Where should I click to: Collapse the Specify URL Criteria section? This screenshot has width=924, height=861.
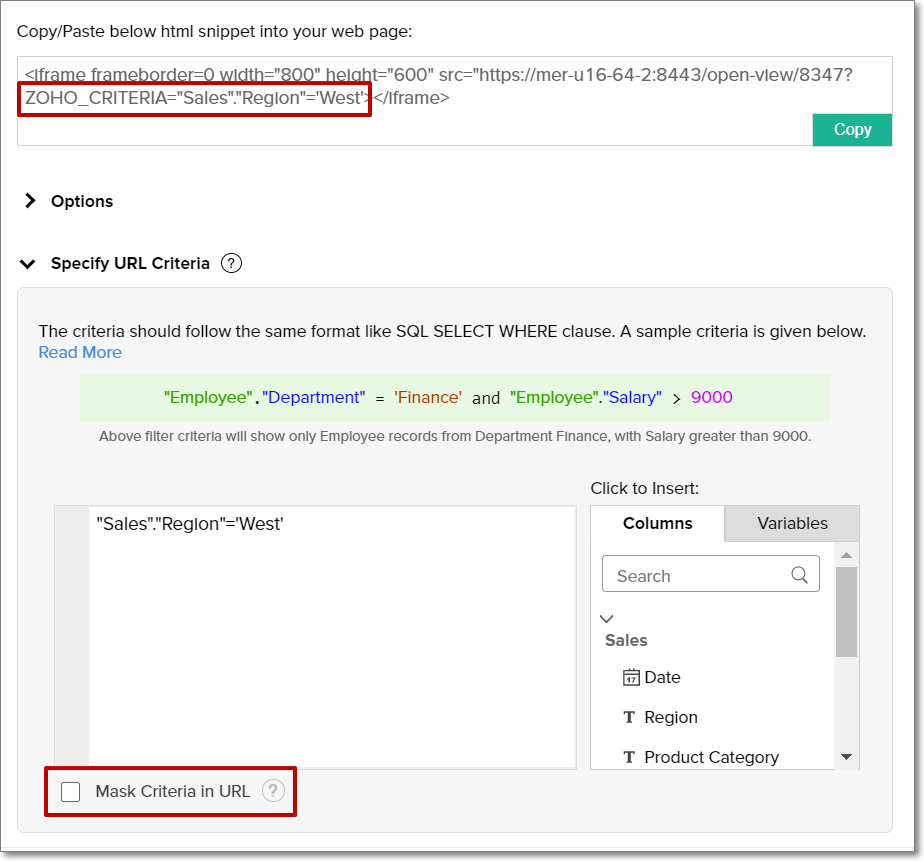pos(30,264)
